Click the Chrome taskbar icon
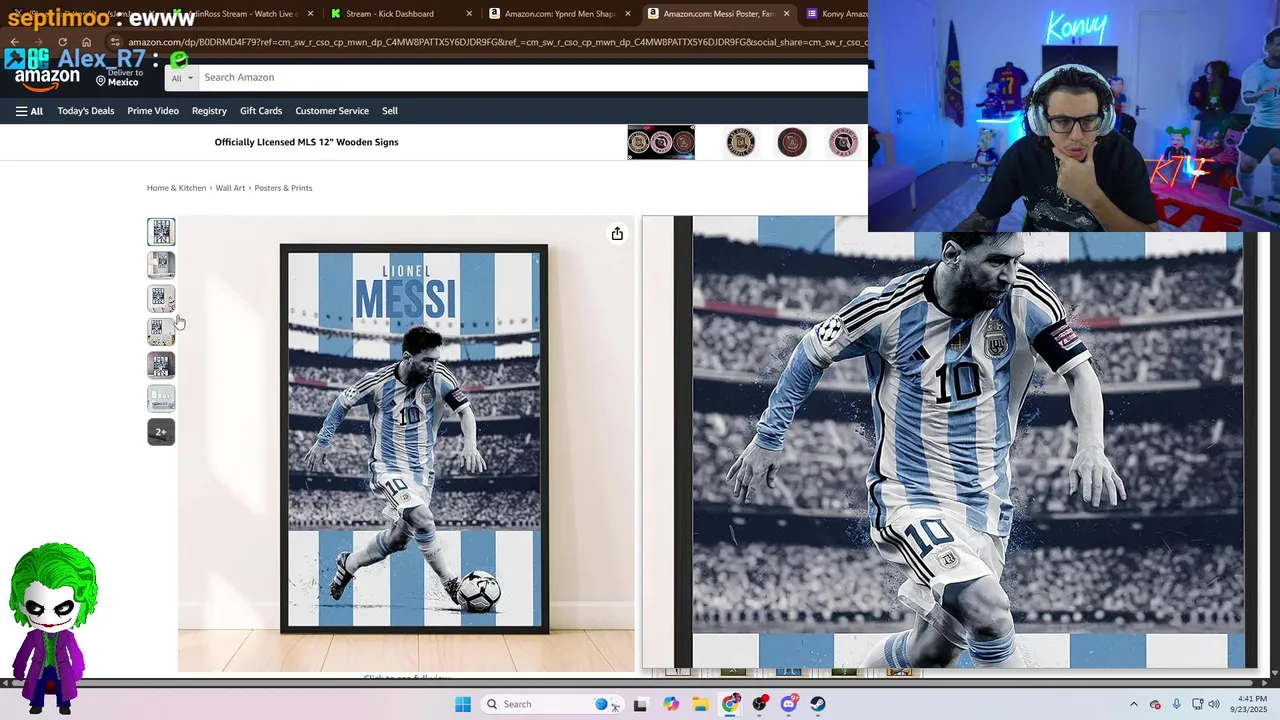Image resolution: width=1280 pixels, height=720 pixels. 730,704
